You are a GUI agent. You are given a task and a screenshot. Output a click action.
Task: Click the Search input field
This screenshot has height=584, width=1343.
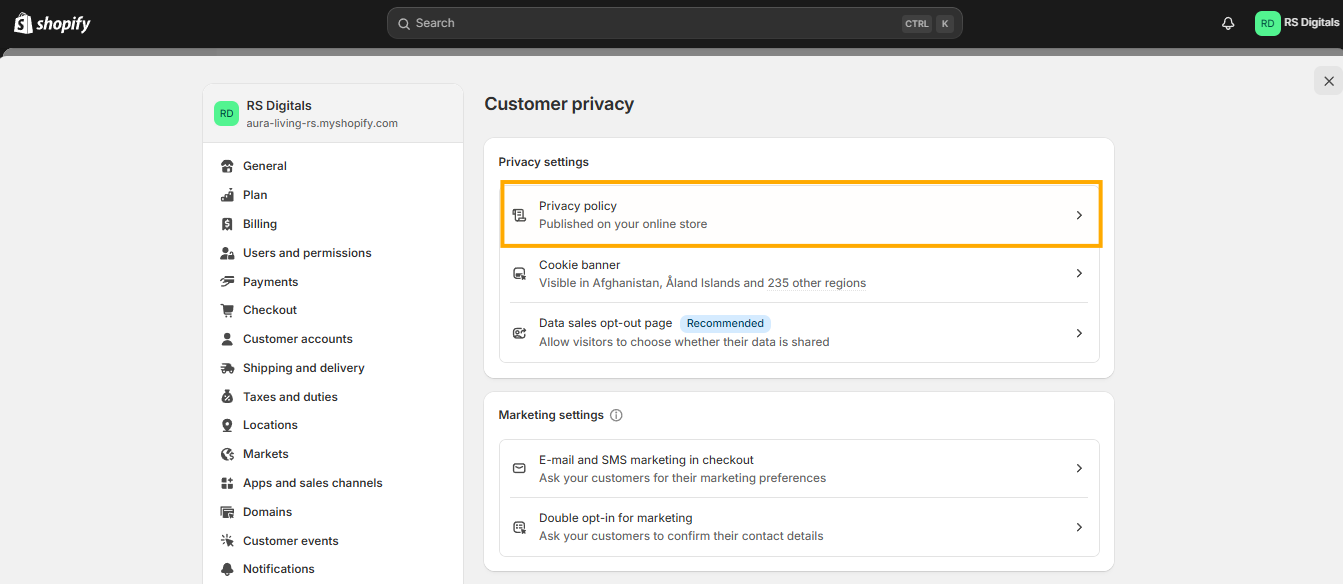coord(675,23)
